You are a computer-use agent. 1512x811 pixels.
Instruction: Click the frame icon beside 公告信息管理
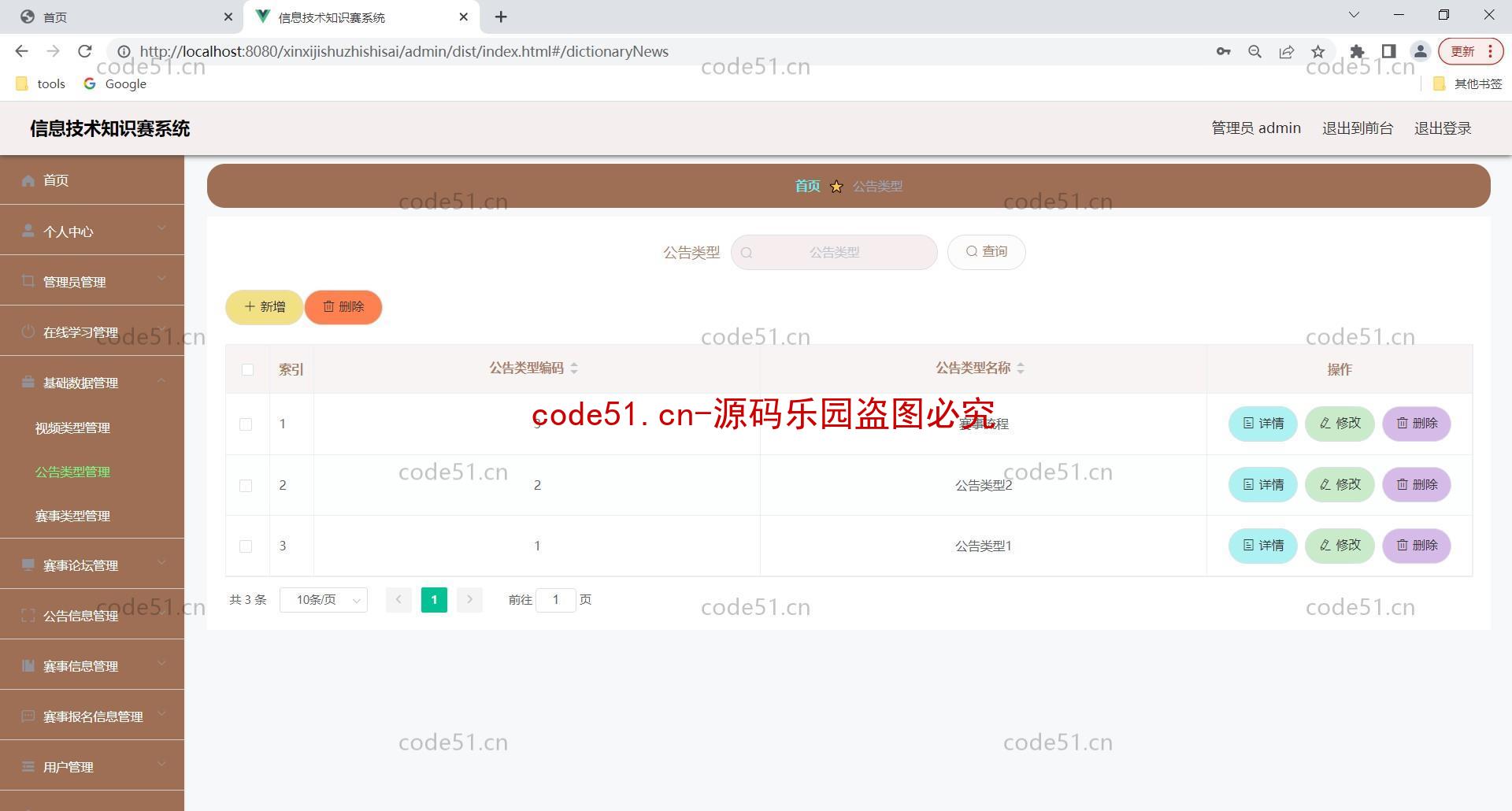click(28, 615)
